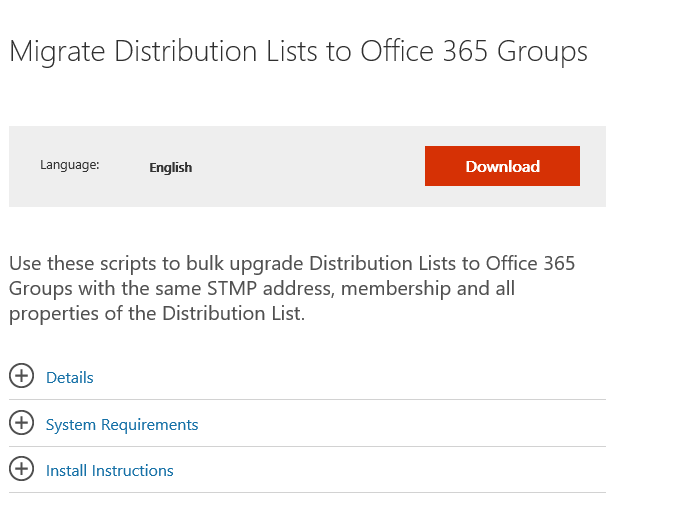The image size is (690, 530).
Task: Open the Details section link
Action: pos(70,378)
